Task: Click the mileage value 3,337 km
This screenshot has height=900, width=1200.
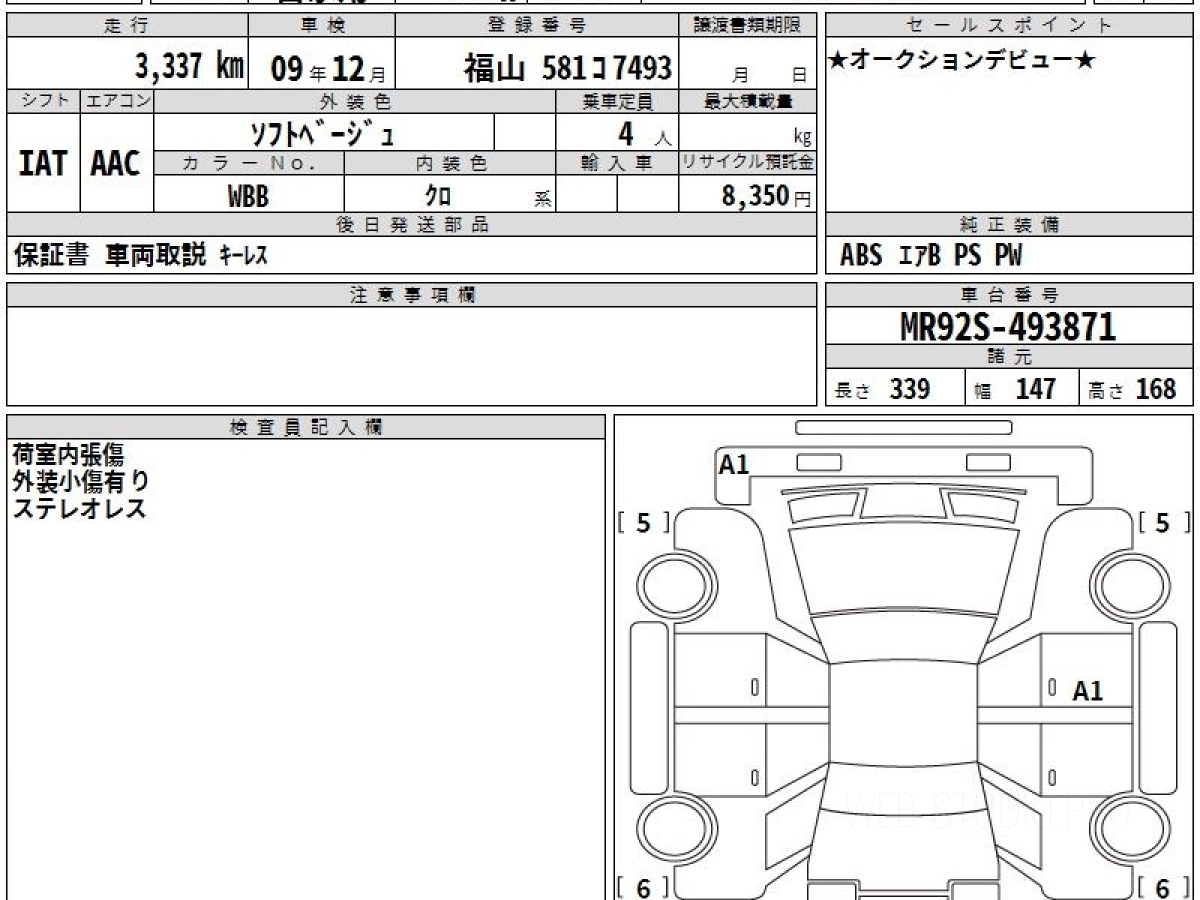Action: tap(190, 67)
